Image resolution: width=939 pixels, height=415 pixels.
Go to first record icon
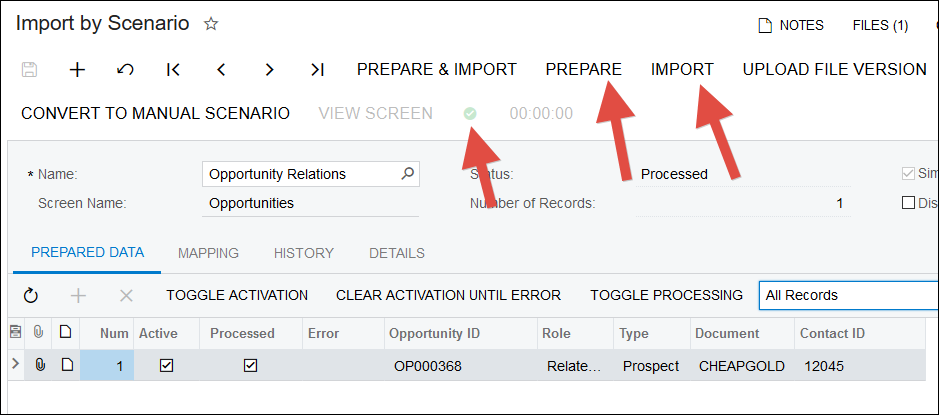click(173, 69)
